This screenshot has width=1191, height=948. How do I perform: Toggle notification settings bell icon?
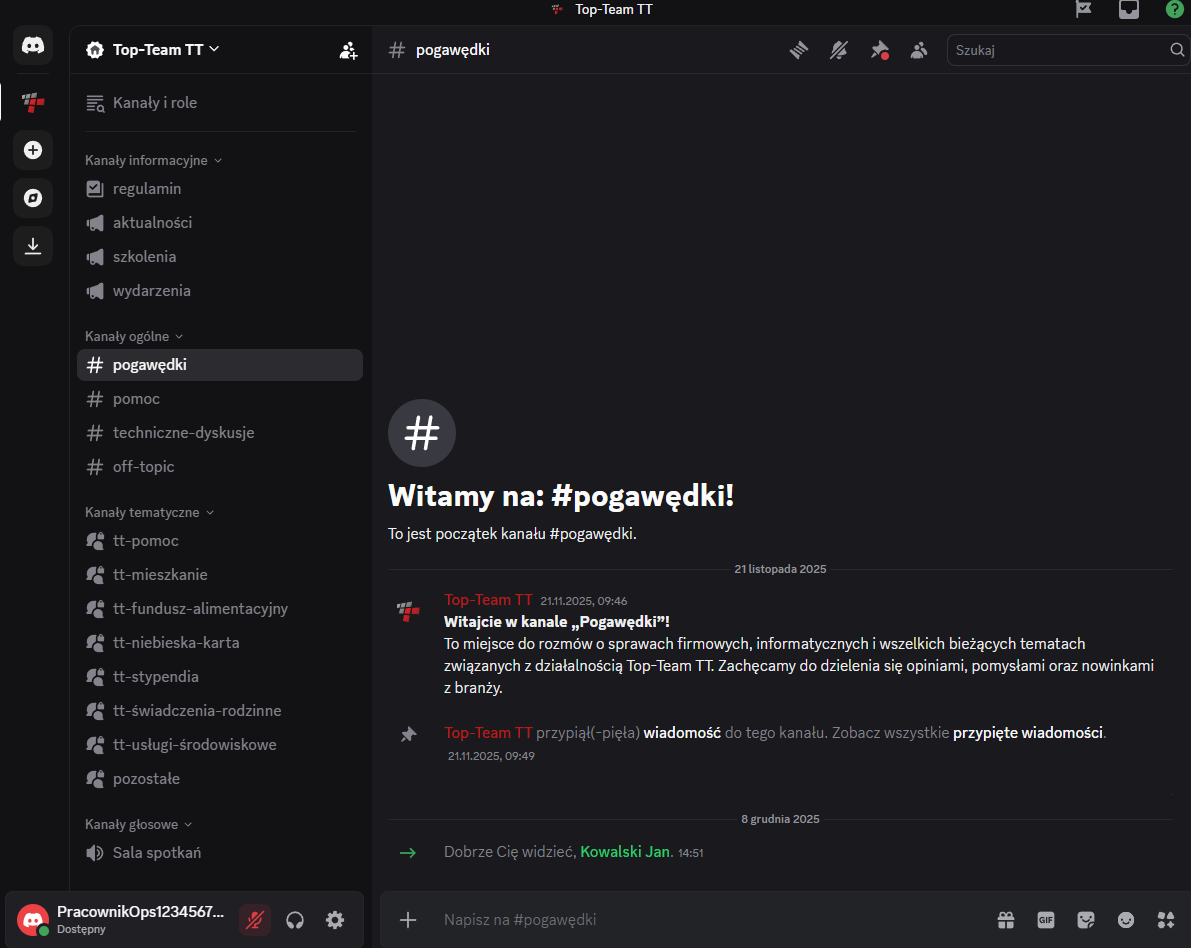(839, 50)
